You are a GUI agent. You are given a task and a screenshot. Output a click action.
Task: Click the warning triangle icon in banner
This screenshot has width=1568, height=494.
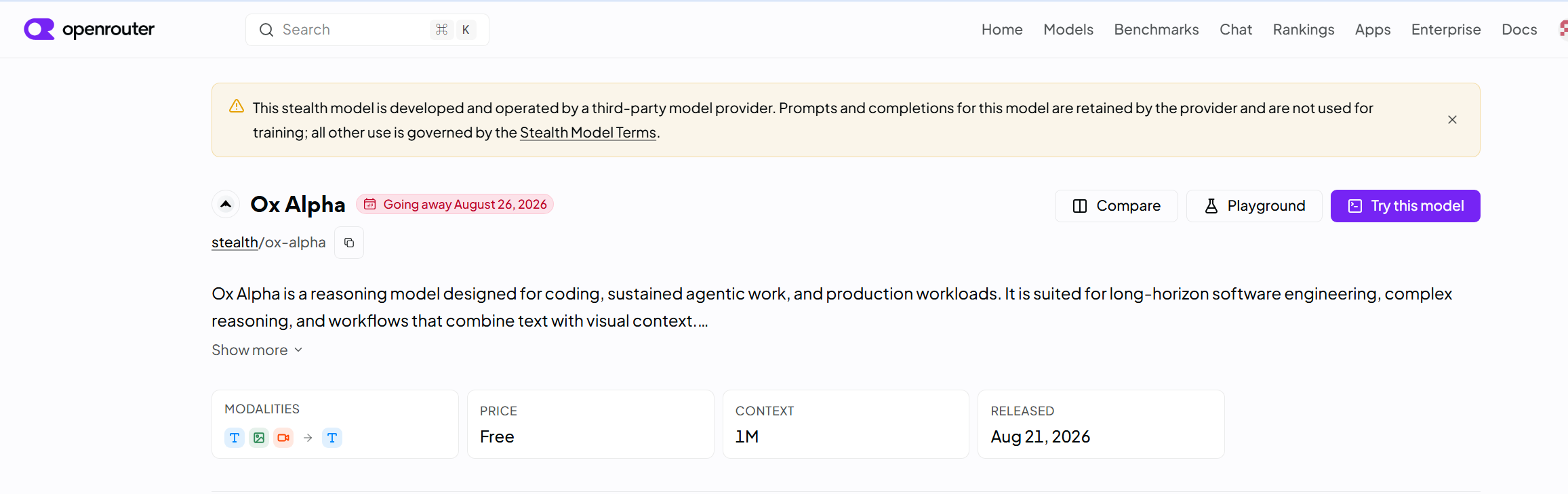tap(237, 106)
